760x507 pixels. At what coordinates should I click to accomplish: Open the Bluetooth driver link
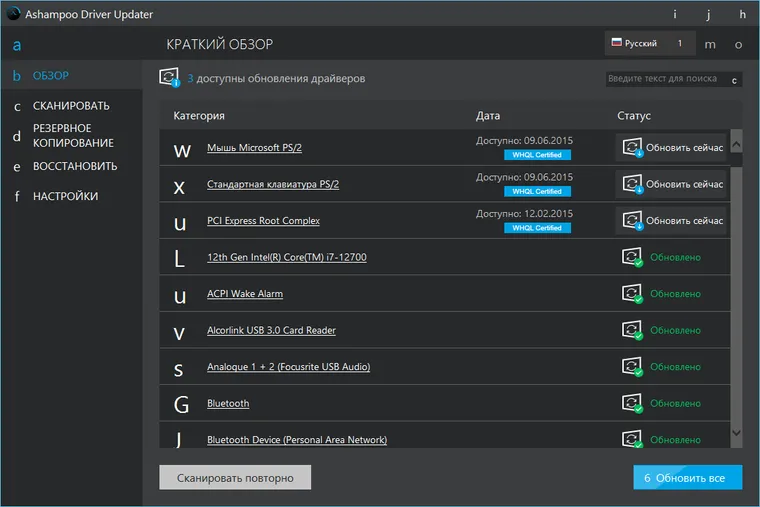point(228,403)
